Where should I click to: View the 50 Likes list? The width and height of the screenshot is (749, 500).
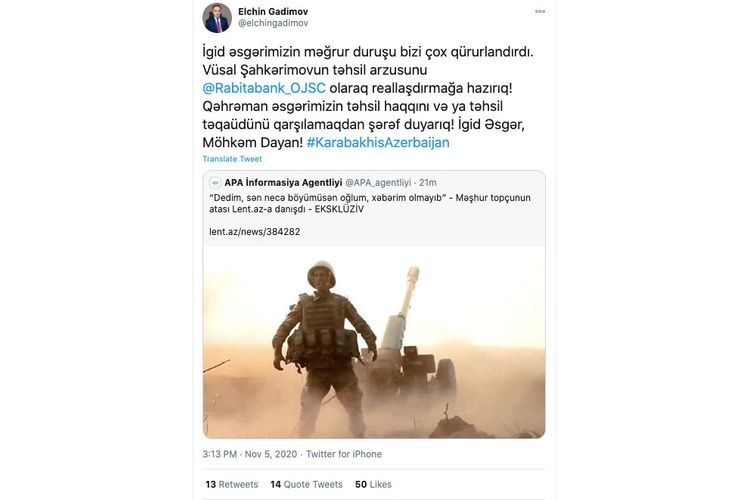coord(373,484)
